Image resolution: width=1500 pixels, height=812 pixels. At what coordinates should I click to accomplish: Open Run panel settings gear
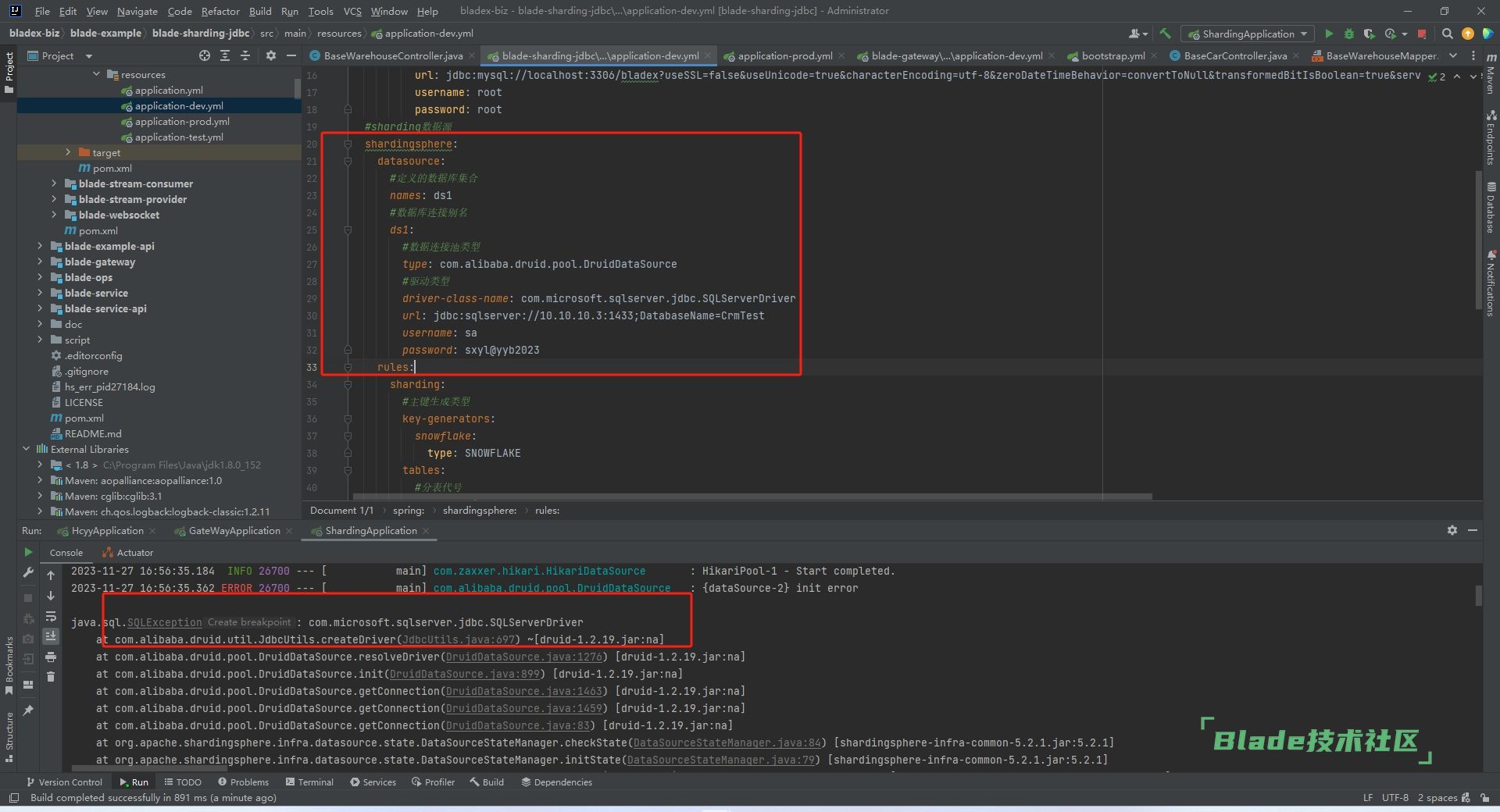1452,530
